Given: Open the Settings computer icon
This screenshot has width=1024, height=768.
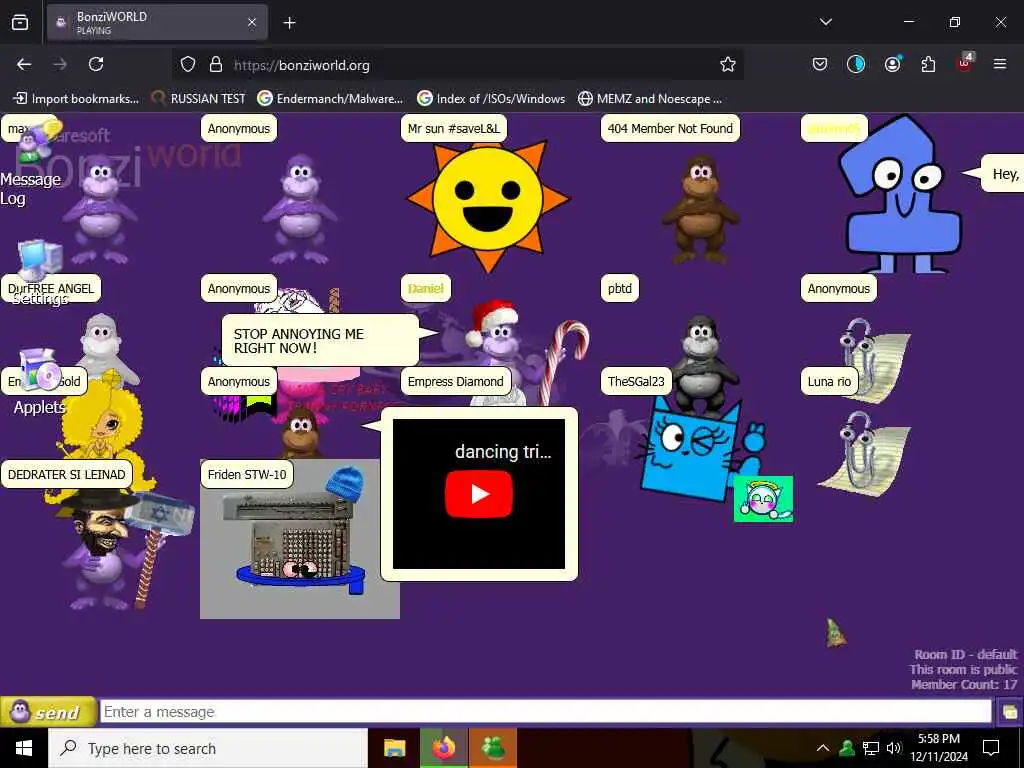Looking at the screenshot, I should click(x=39, y=260).
